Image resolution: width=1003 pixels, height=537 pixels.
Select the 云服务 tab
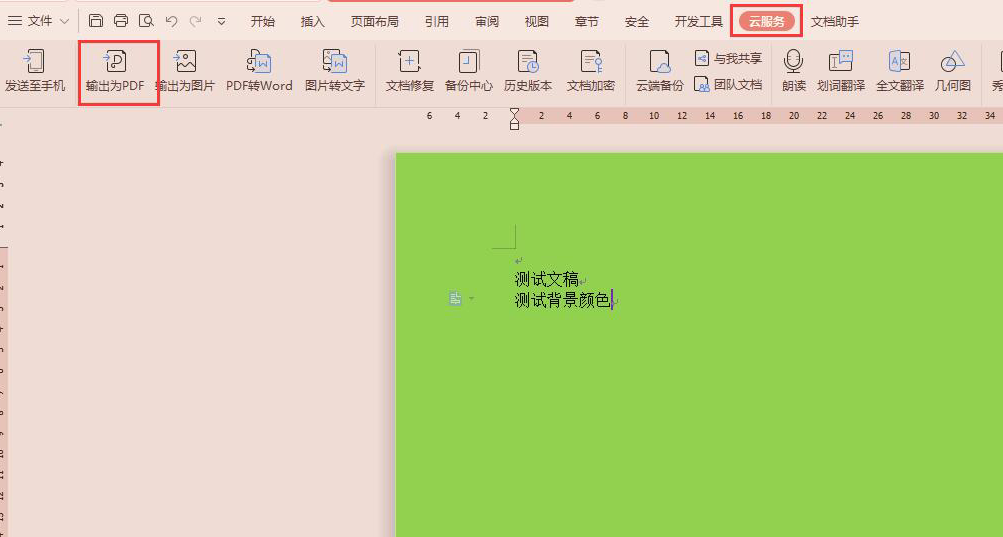tap(766, 21)
